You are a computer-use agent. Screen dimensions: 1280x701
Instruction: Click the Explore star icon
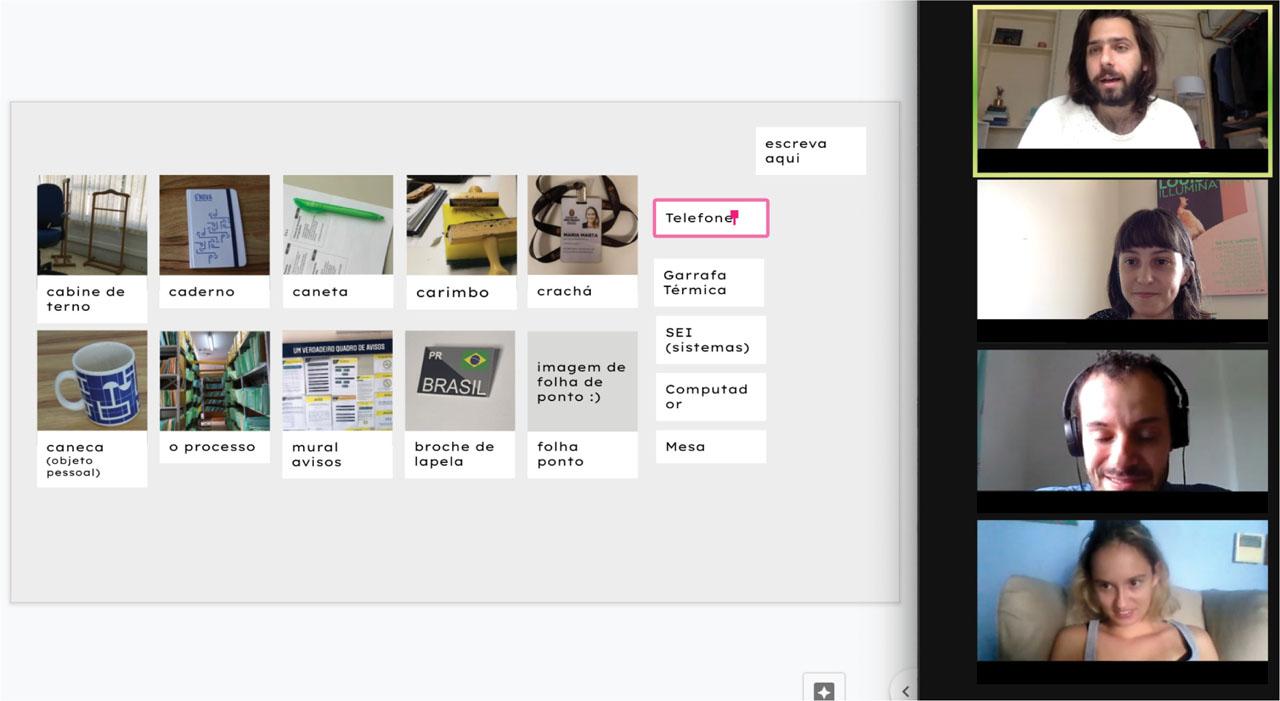coord(824,690)
